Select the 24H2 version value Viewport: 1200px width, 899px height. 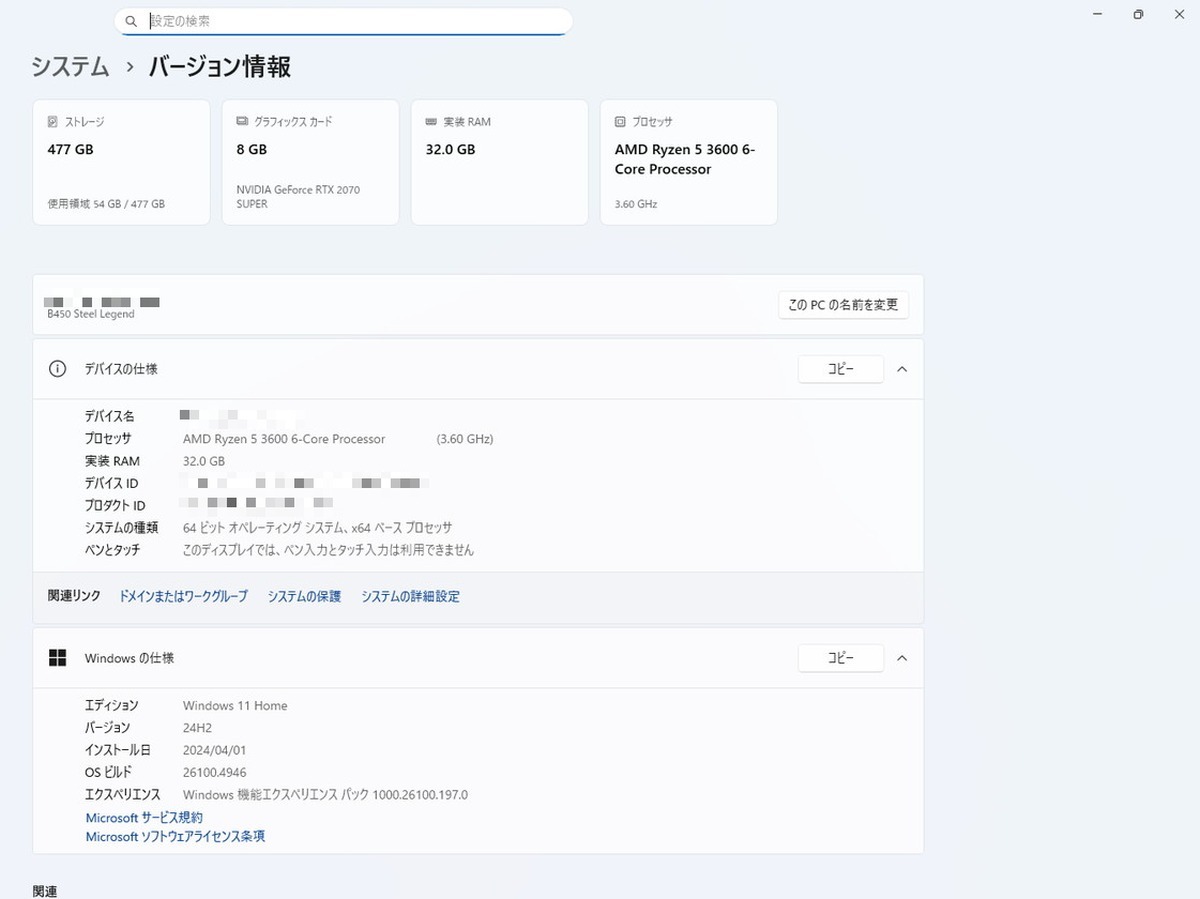coord(197,728)
